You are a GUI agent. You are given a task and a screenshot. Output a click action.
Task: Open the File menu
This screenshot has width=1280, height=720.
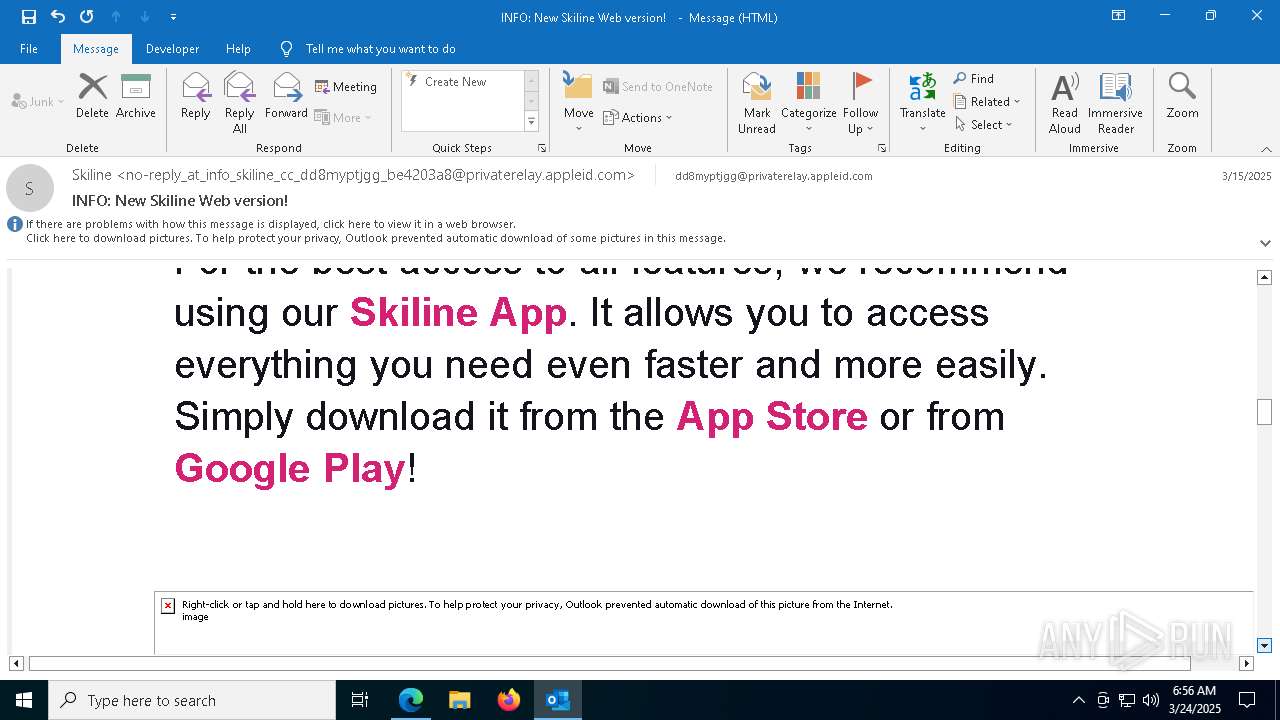click(x=29, y=48)
